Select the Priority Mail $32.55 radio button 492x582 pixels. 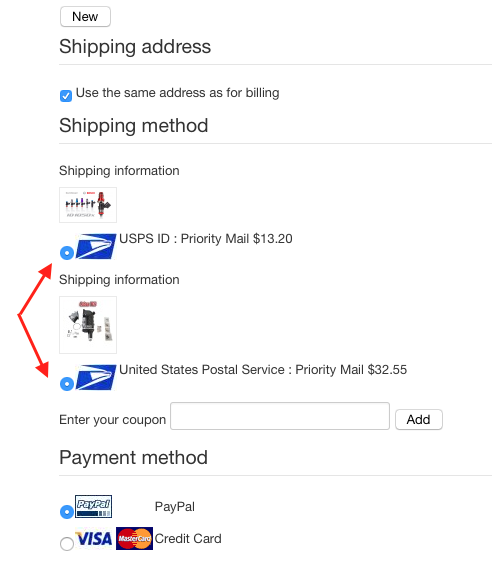pyautogui.click(x=67, y=384)
